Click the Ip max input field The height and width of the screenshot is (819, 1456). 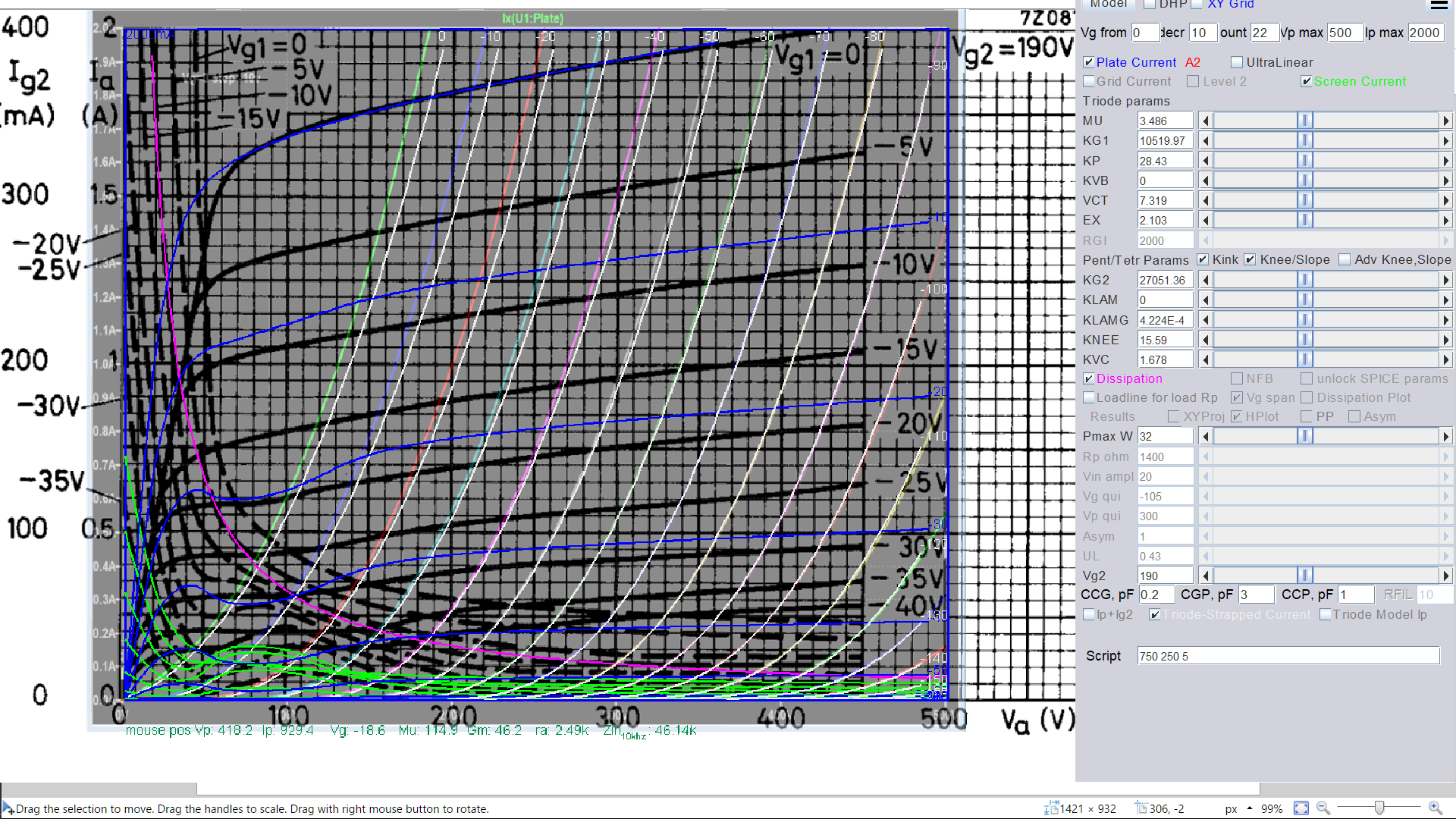pyautogui.click(x=1426, y=33)
